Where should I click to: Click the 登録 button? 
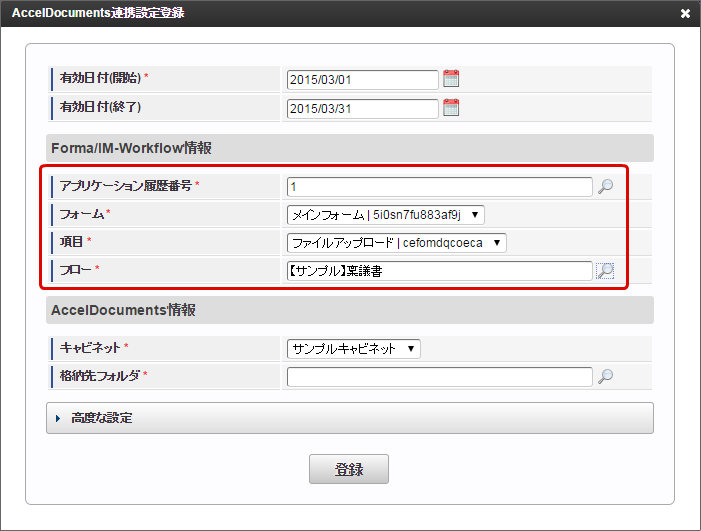point(349,469)
